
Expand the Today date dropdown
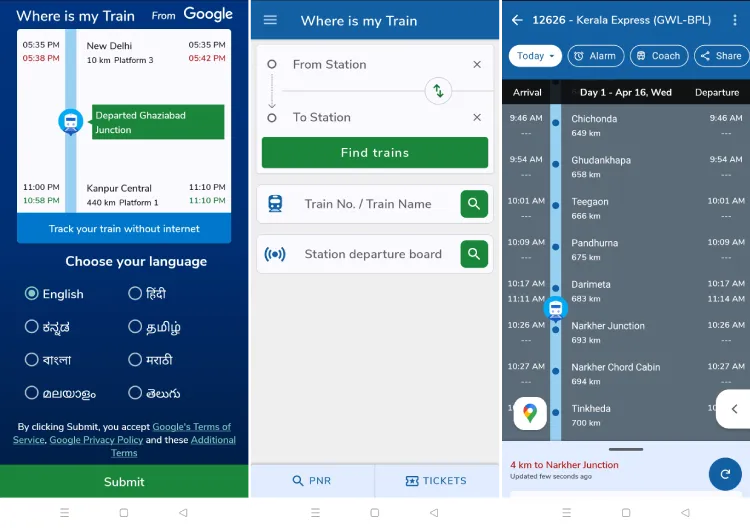[536, 56]
